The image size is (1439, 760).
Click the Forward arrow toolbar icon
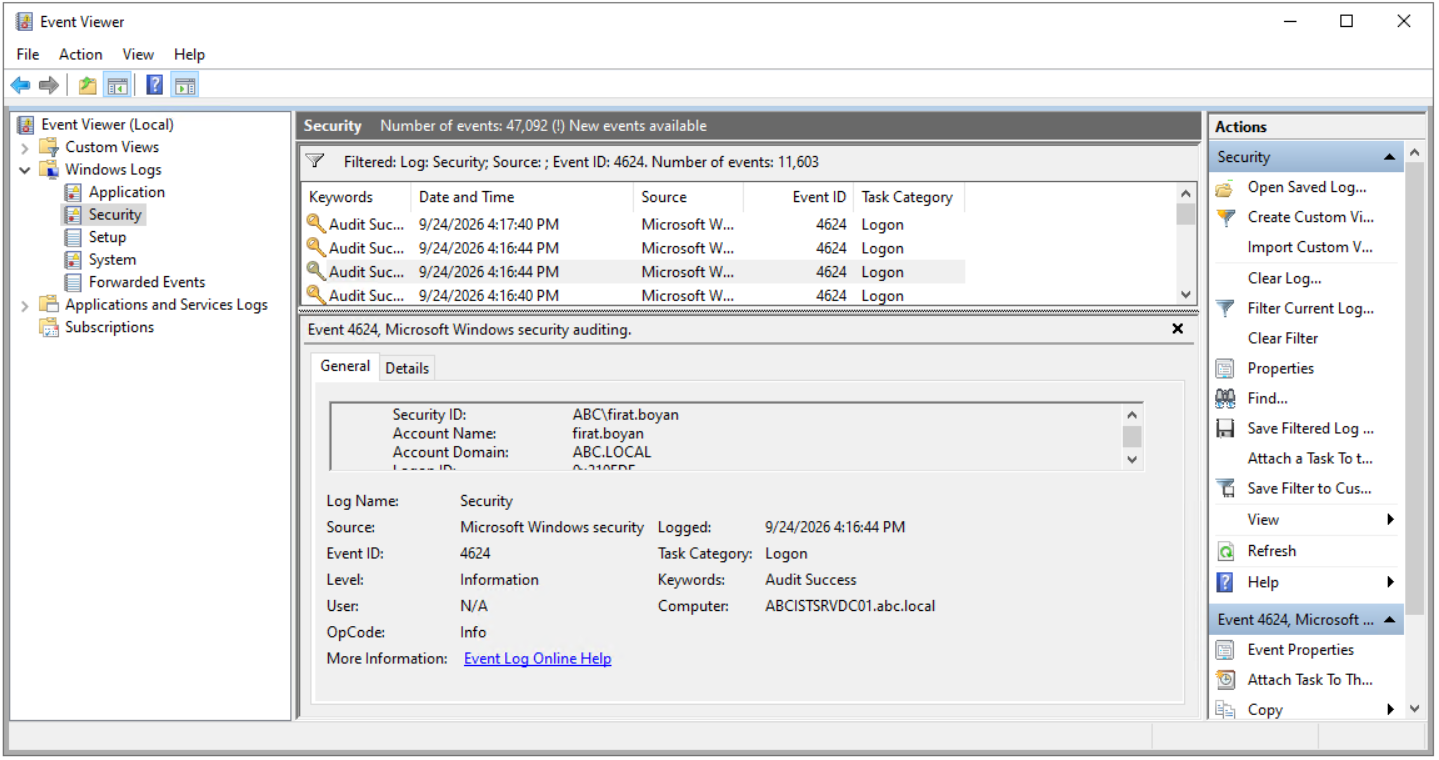pyautogui.click(x=48, y=86)
